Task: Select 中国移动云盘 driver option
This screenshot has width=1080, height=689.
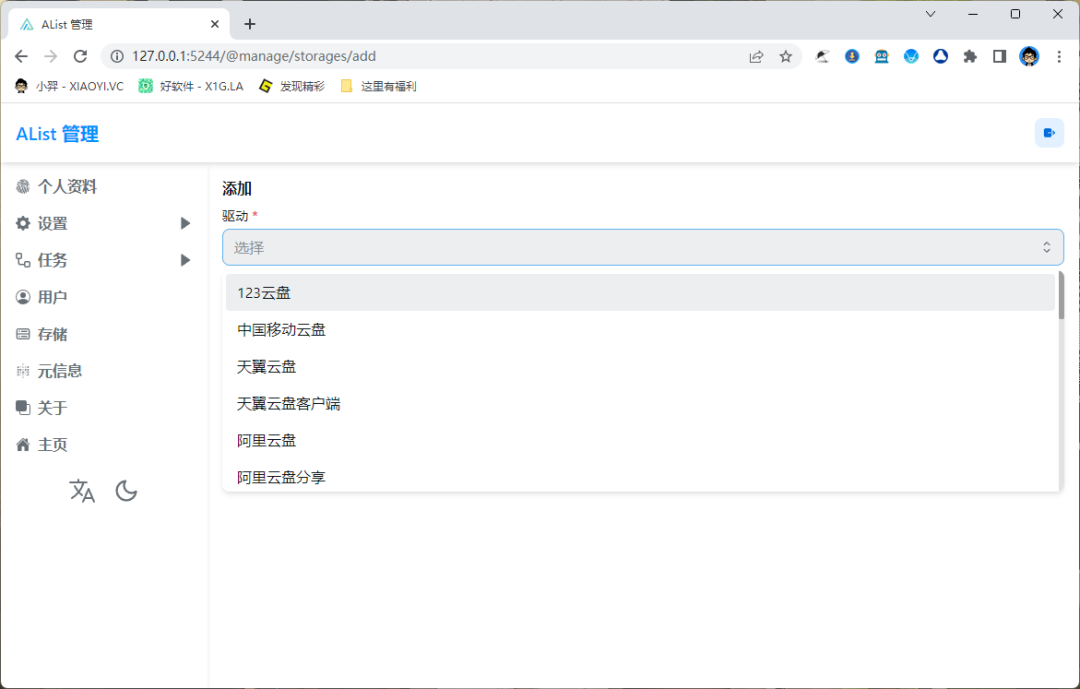Action: click(x=640, y=330)
